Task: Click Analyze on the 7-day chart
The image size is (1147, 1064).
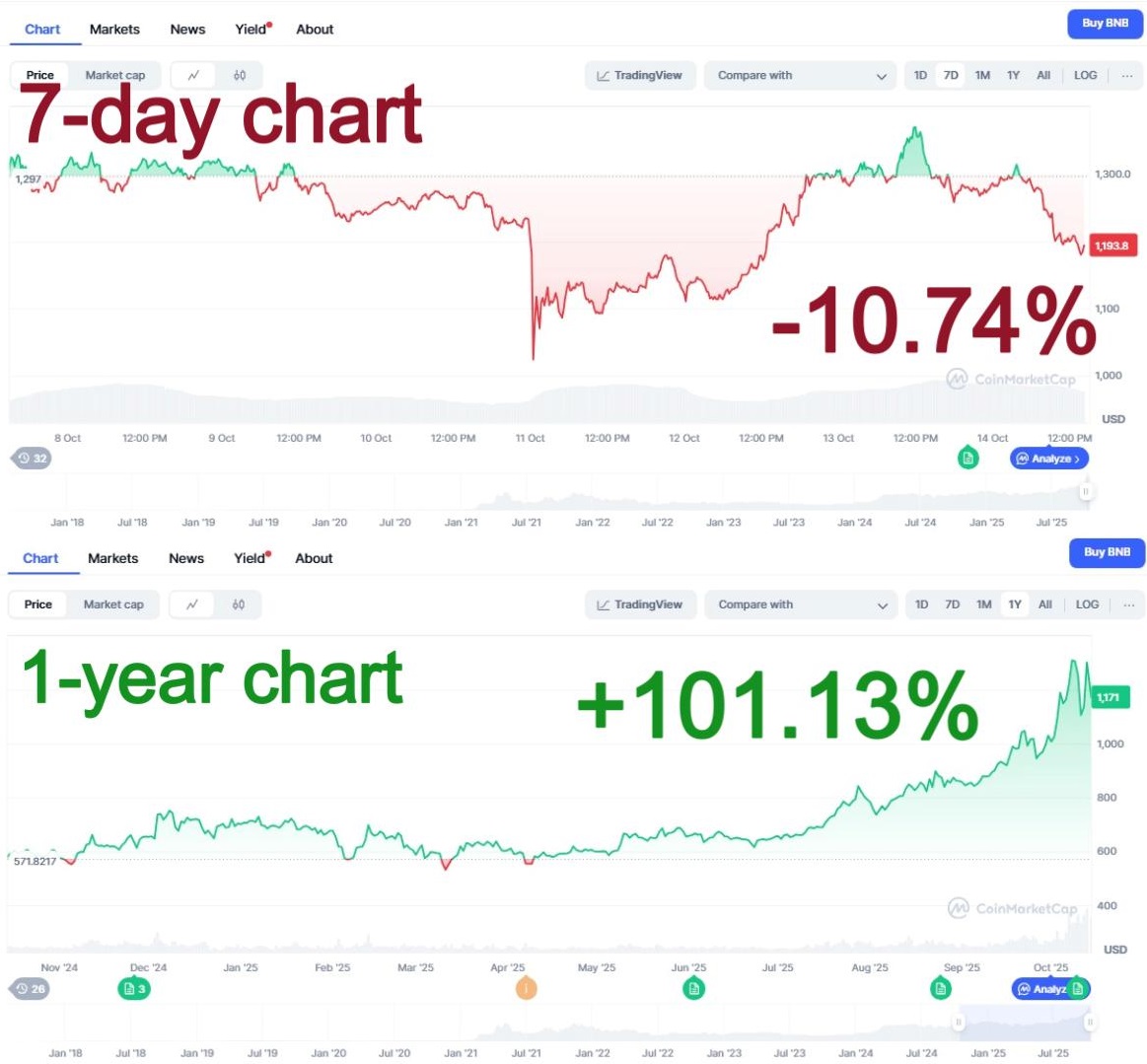Action: [1047, 459]
